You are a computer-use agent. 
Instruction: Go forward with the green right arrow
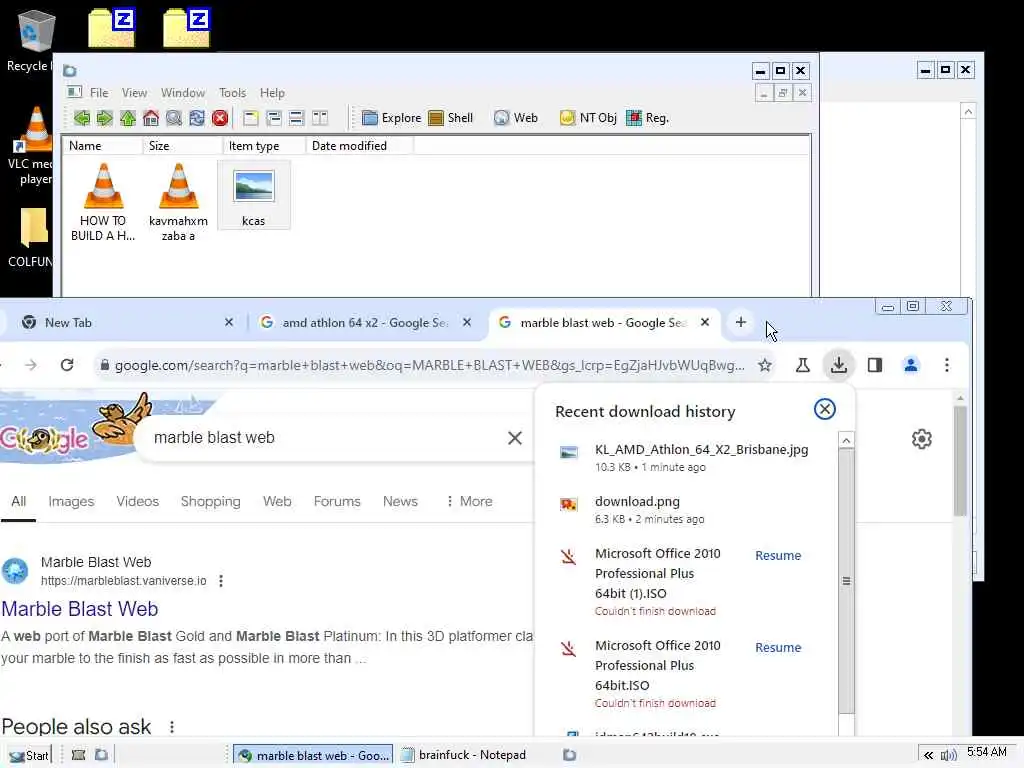(x=104, y=118)
